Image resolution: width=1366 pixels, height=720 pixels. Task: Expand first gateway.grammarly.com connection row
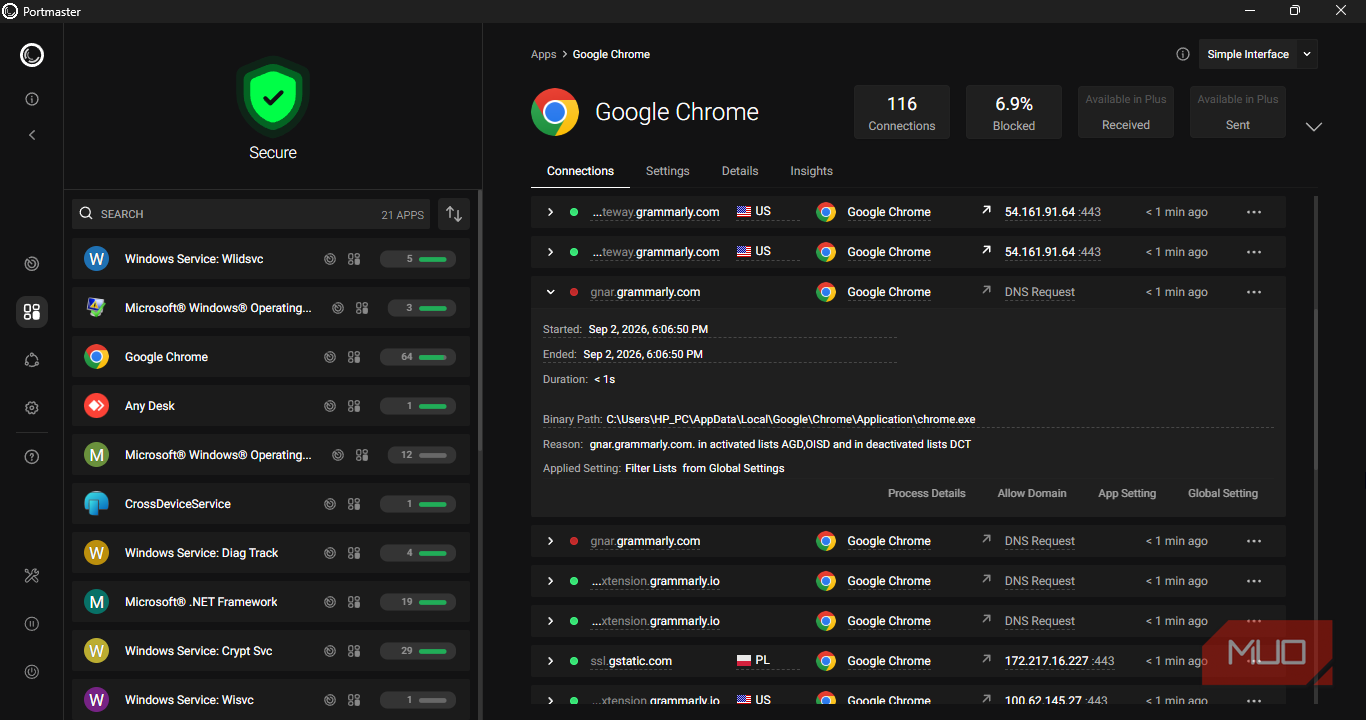[550, 212]
